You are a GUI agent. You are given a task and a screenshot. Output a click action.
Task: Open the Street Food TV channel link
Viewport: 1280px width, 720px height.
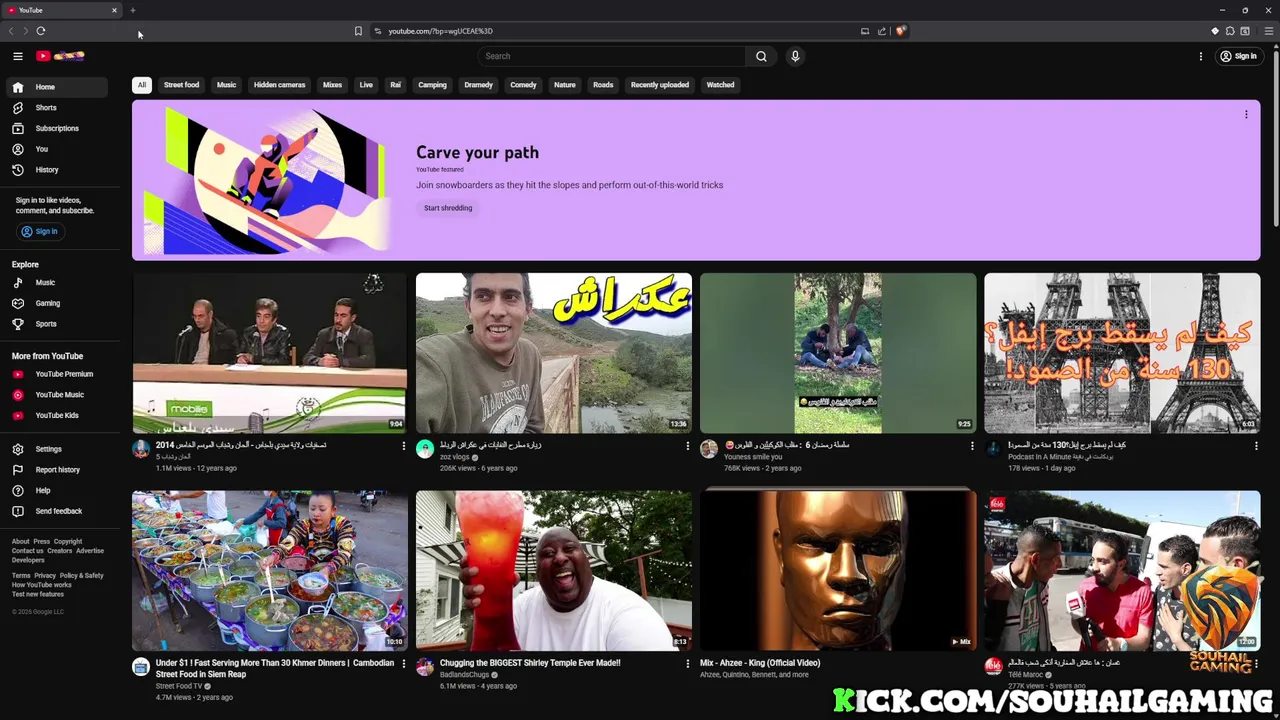[179, 686]
